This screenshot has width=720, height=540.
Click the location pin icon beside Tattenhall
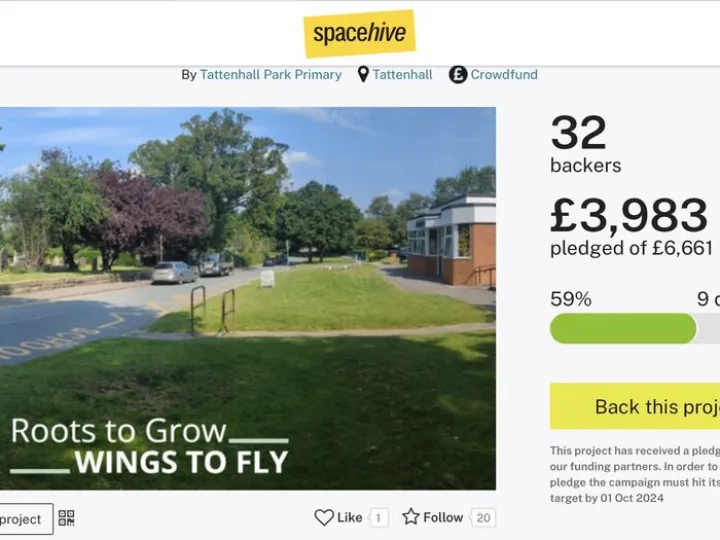[363, 75]
